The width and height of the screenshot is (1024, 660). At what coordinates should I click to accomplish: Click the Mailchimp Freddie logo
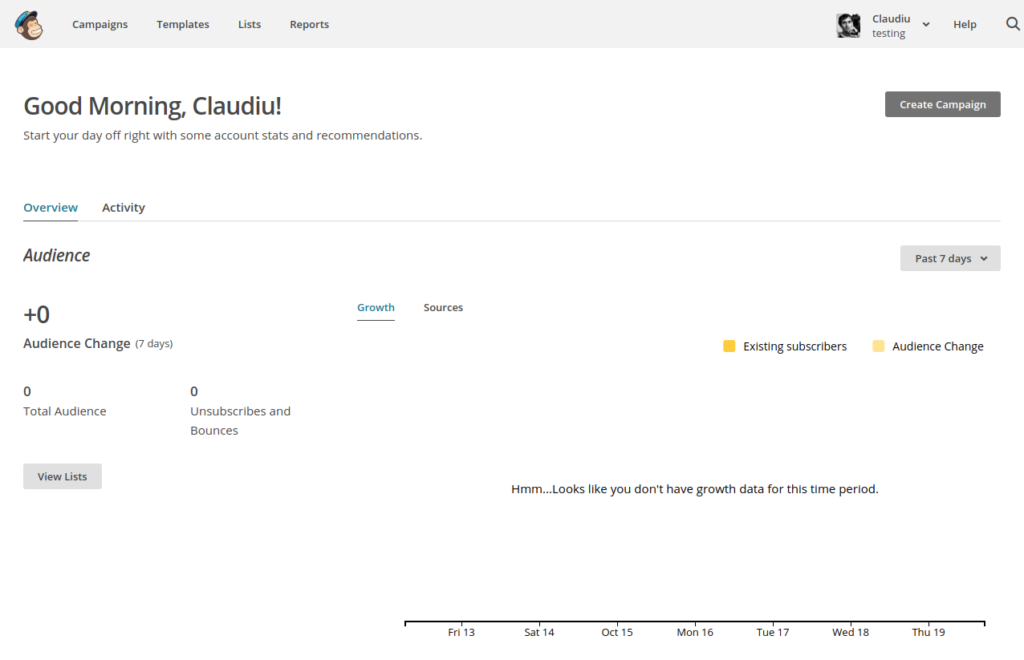click(29, 23)
